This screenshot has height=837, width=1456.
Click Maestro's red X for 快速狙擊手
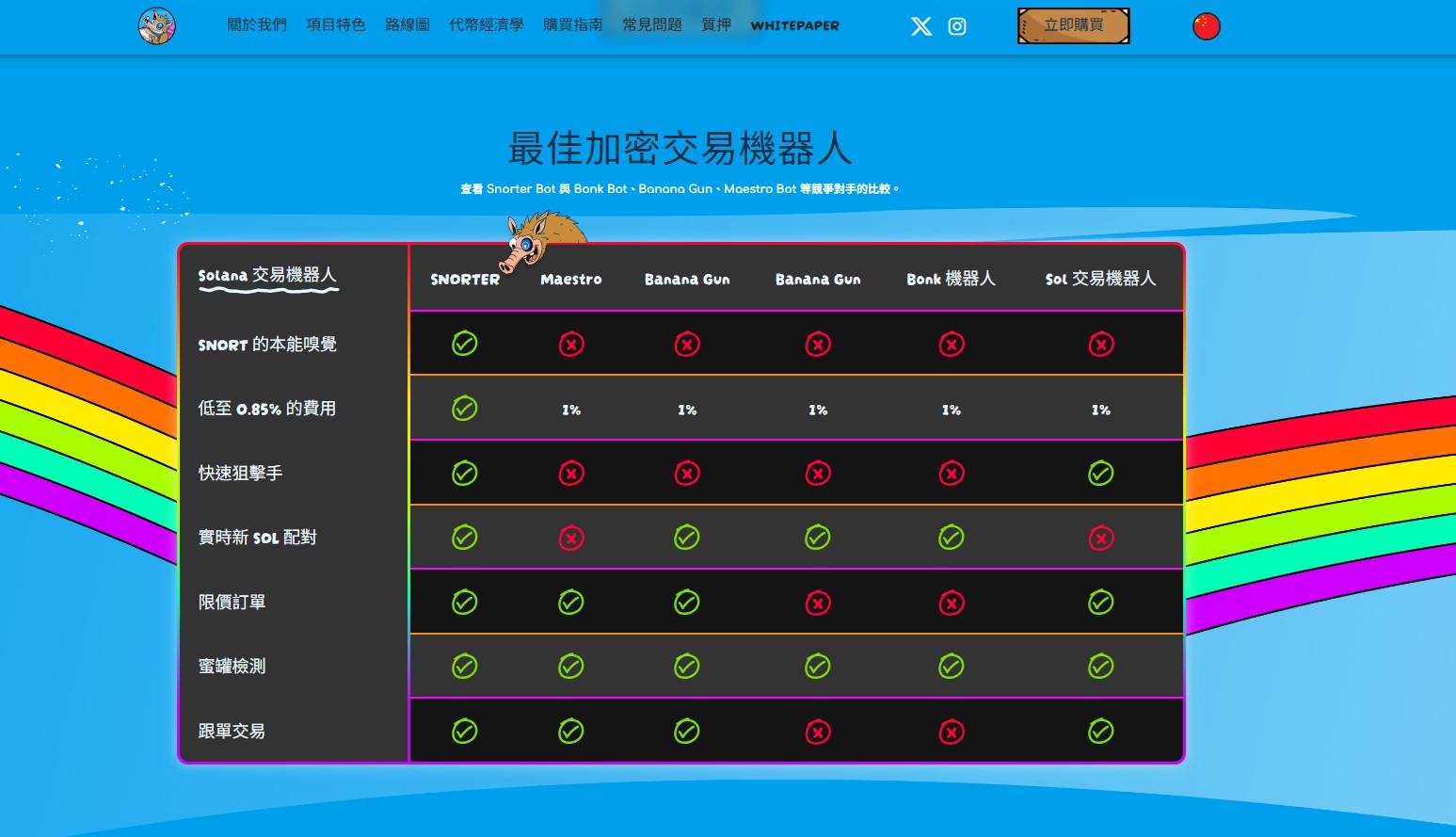click(571, 473)
